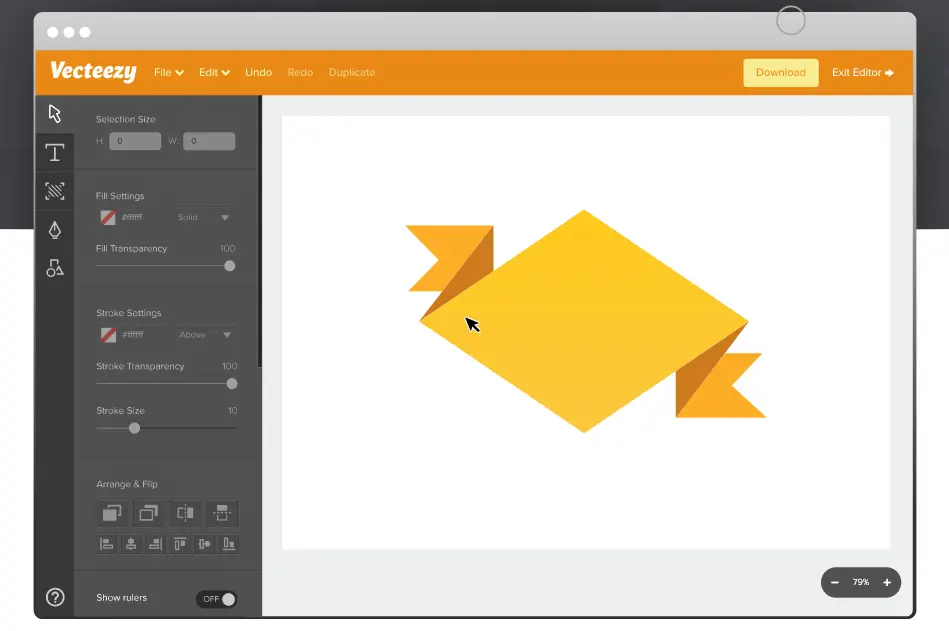Select the Text tool in the sidebar
This screenshot has height=631, width=949.
coord(55,152)
